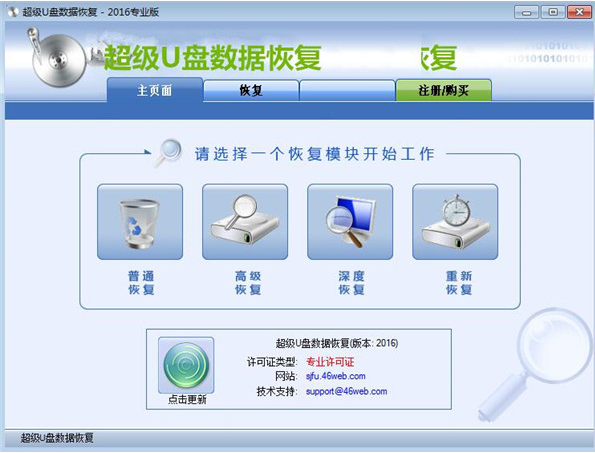This screenshot has width=595, height=453.
Task: Click the hard disk logo in the header
Action: pyautogui.click(x=58, y=58)
